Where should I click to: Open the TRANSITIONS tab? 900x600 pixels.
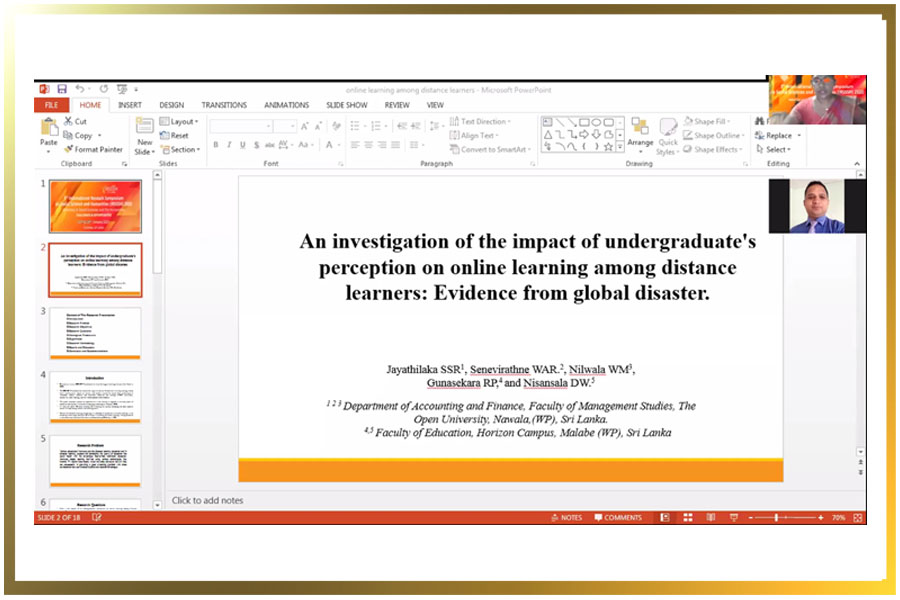point(224,105)
